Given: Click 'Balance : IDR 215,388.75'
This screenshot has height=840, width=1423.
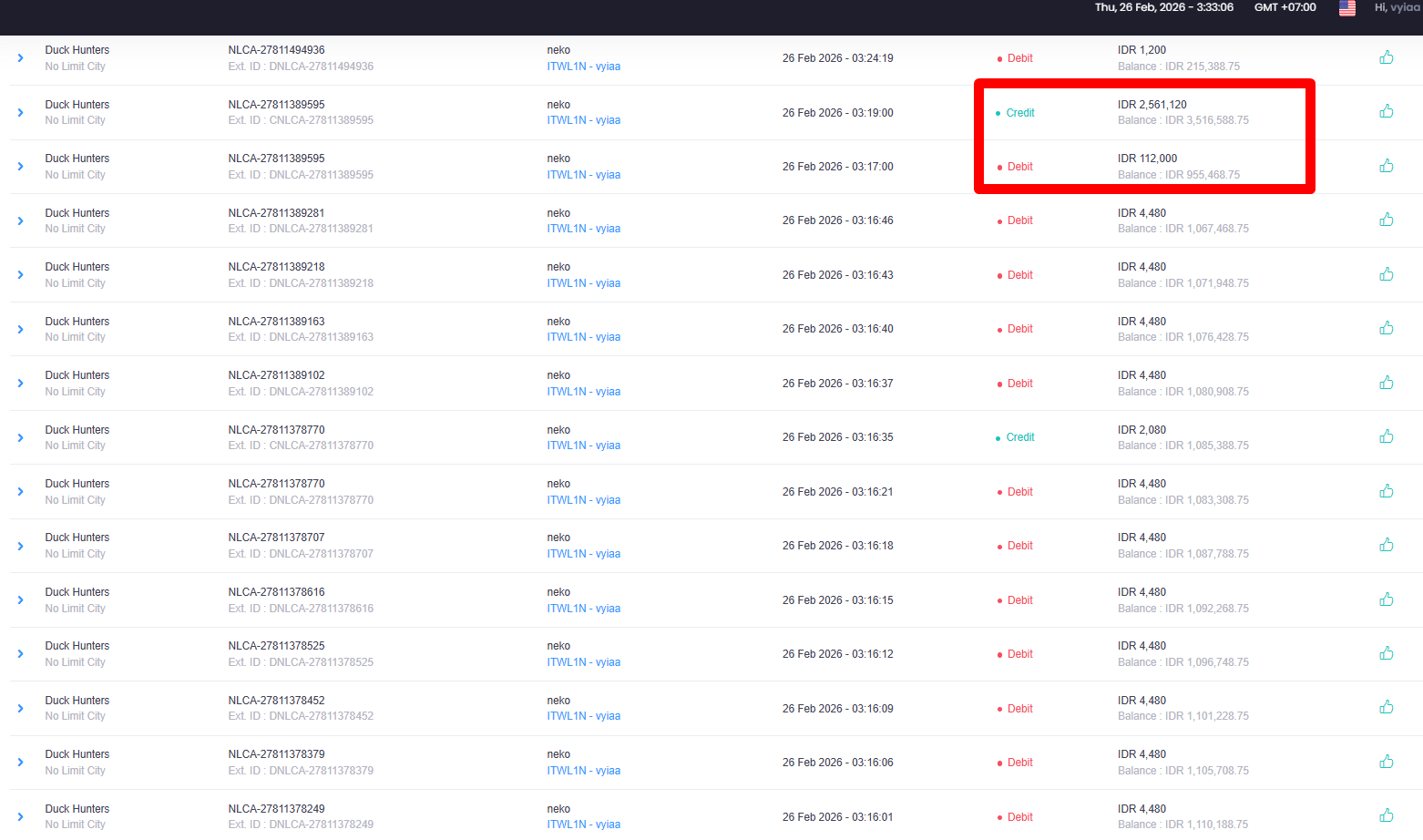Looking at the screenshot, I should point(1179,67).
